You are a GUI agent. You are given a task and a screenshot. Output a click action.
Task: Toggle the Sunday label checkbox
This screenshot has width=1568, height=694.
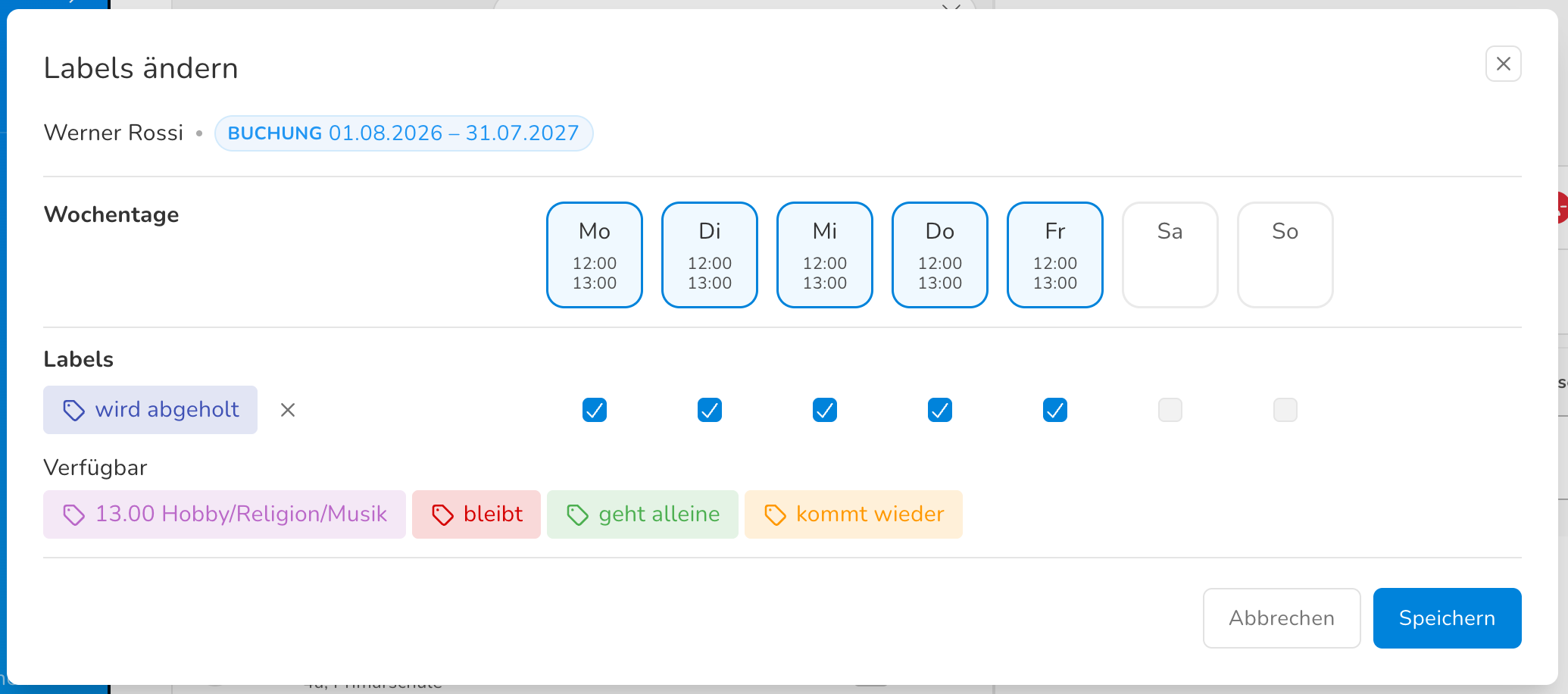click(x=1285, y=410)
